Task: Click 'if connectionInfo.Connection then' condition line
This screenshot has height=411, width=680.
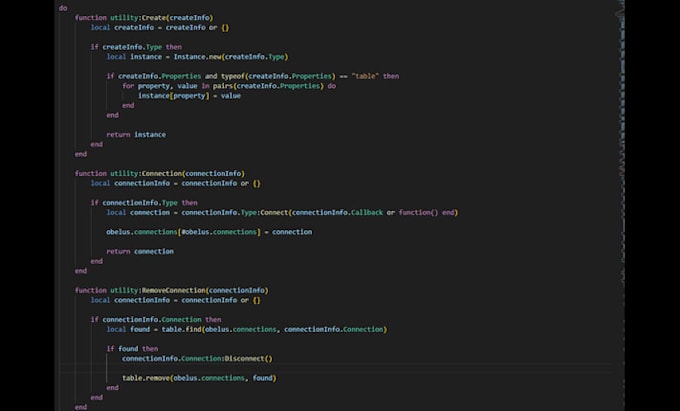Action: click(x=156, y=320)
